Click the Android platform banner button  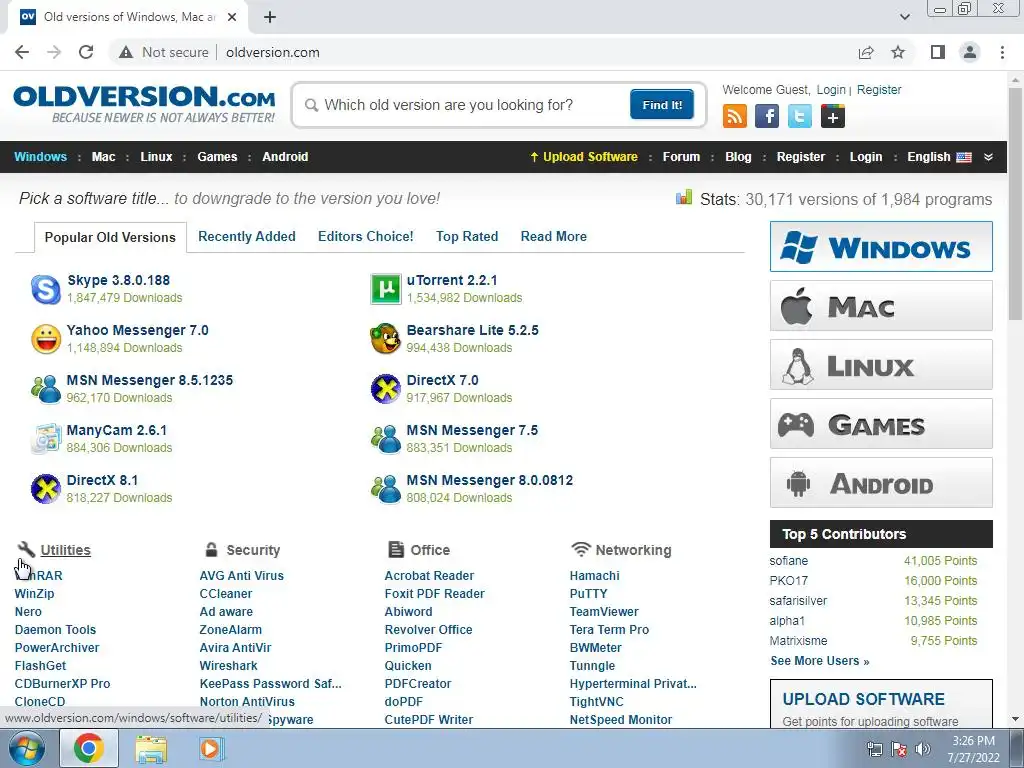(x=881, y=483)
